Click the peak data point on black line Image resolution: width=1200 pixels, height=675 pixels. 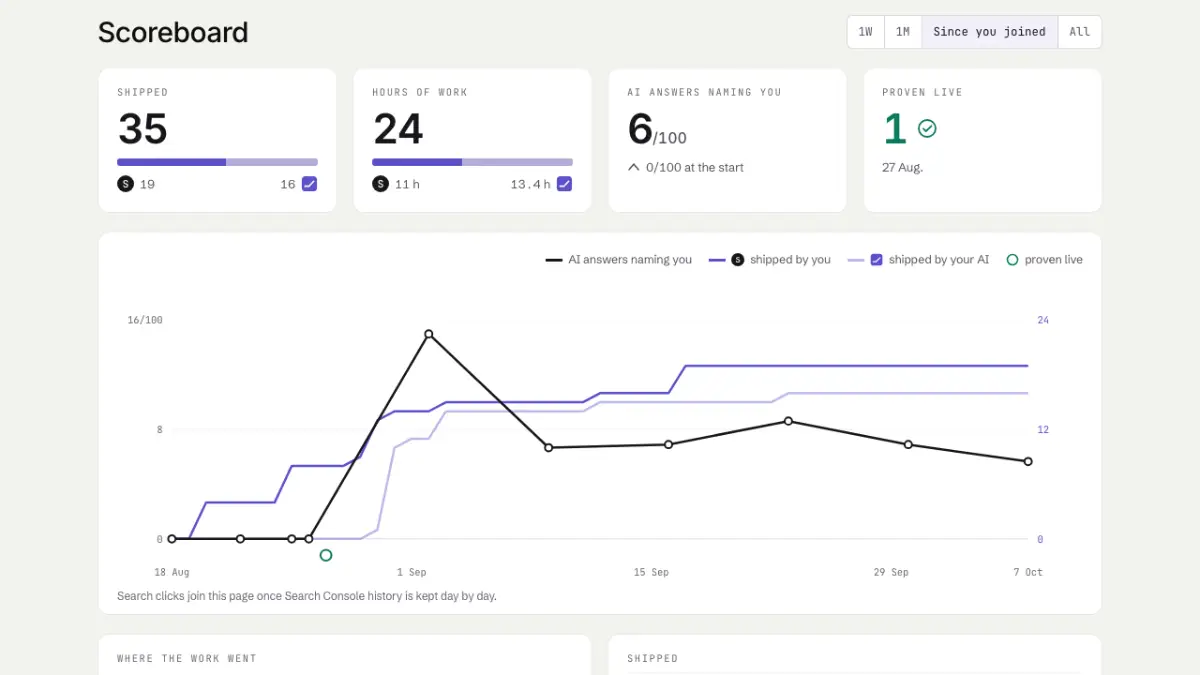coord(428,334)
